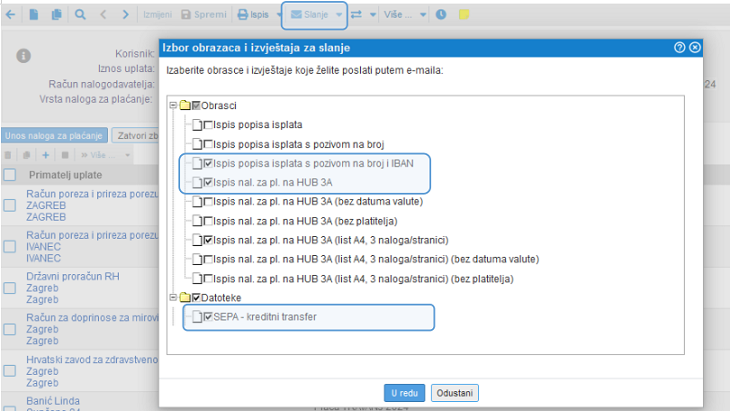
Task: Select the Državni proračun RH row checkbox
Action: 10,288
